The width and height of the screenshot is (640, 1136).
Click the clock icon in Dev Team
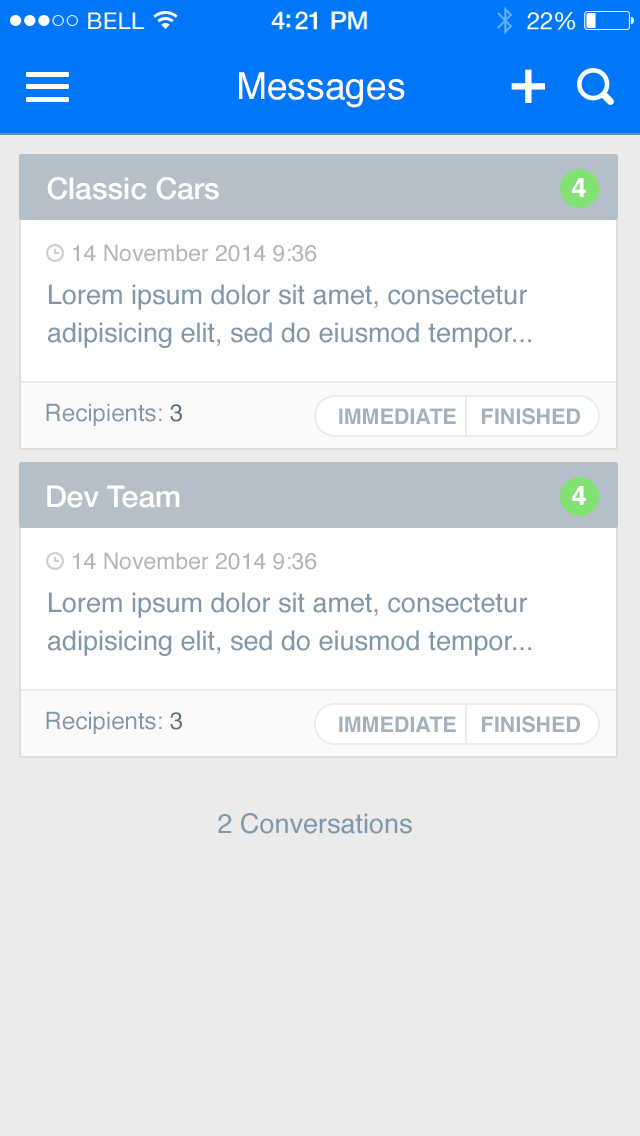pyautogui.click(x=55, y=562)
